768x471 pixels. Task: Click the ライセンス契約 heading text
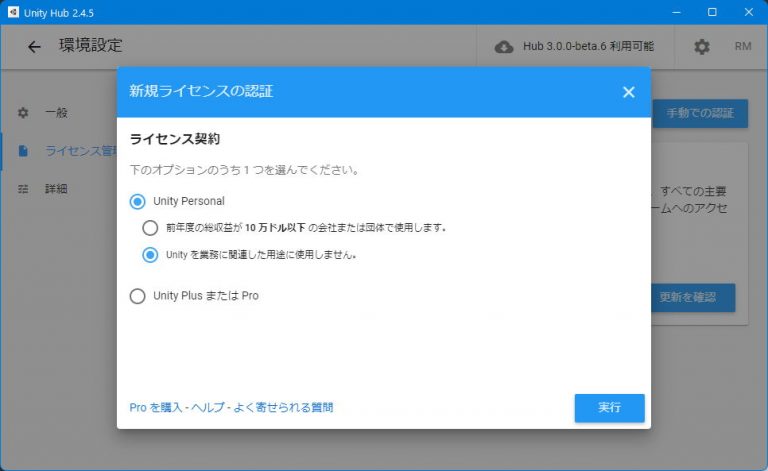pyautogui.click(x=175, y=139)
